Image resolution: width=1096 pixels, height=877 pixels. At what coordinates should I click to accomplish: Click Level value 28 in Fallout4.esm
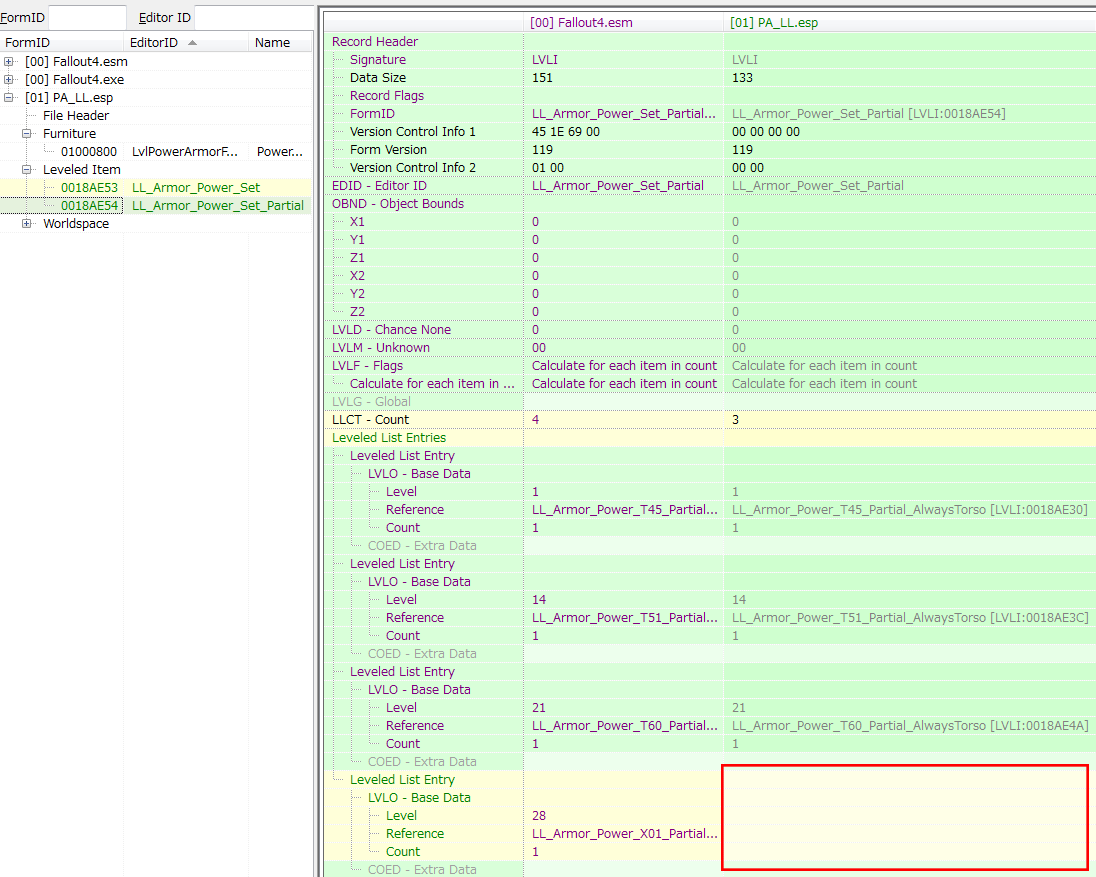point(539,816)
